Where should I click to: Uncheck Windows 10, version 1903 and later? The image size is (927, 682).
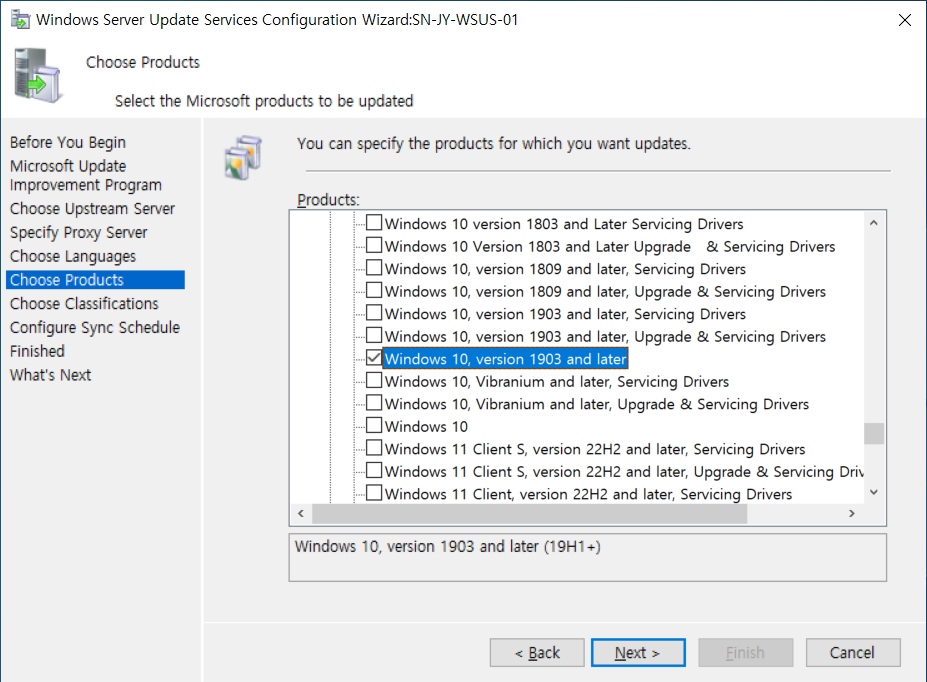pyautogui.click(x=374, y=358)
